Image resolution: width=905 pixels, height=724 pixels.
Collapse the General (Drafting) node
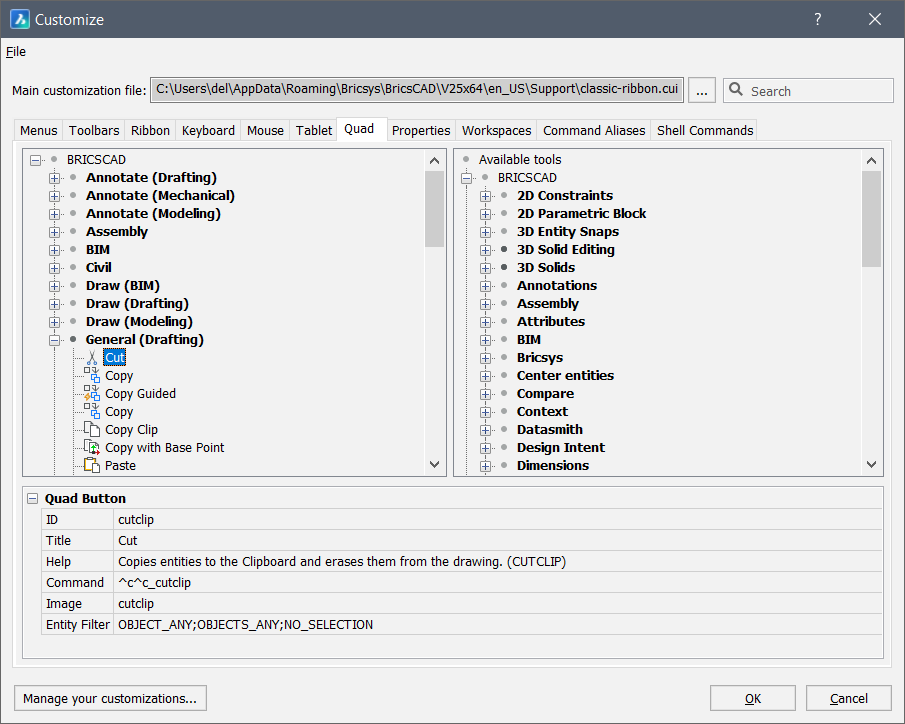tap(56, 340)
